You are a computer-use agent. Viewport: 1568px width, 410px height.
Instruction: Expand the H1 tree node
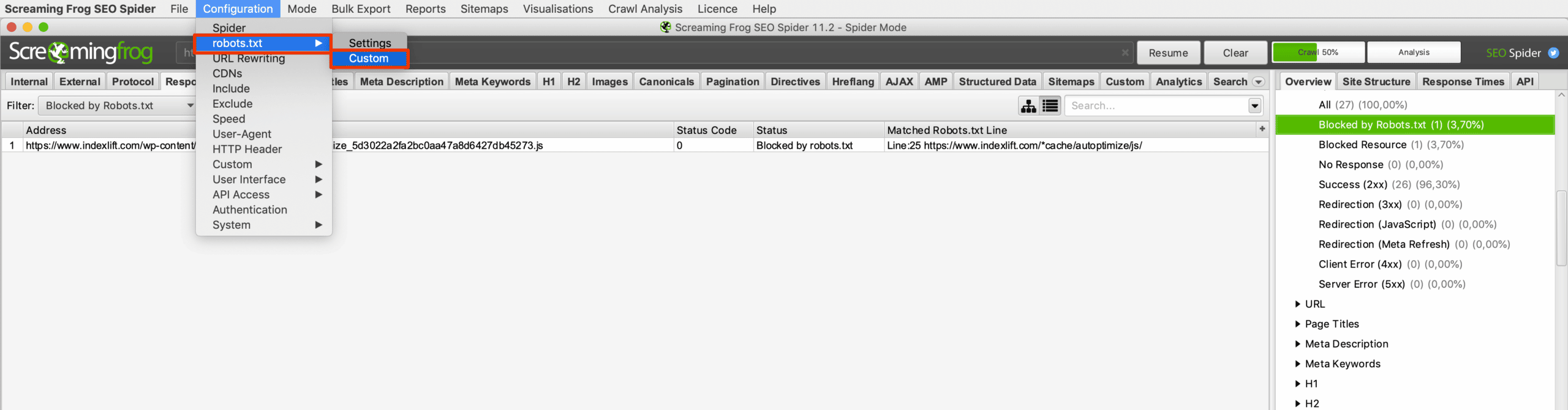[1297, 384]
